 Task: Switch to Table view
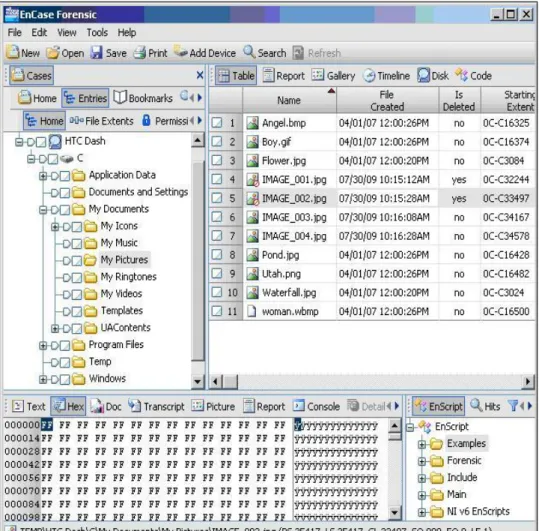[x=236, y=76]
